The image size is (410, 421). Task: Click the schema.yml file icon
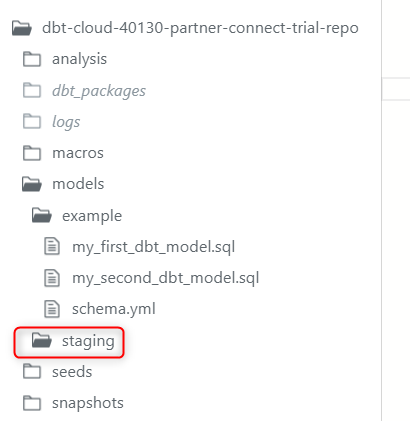(52, 309)
